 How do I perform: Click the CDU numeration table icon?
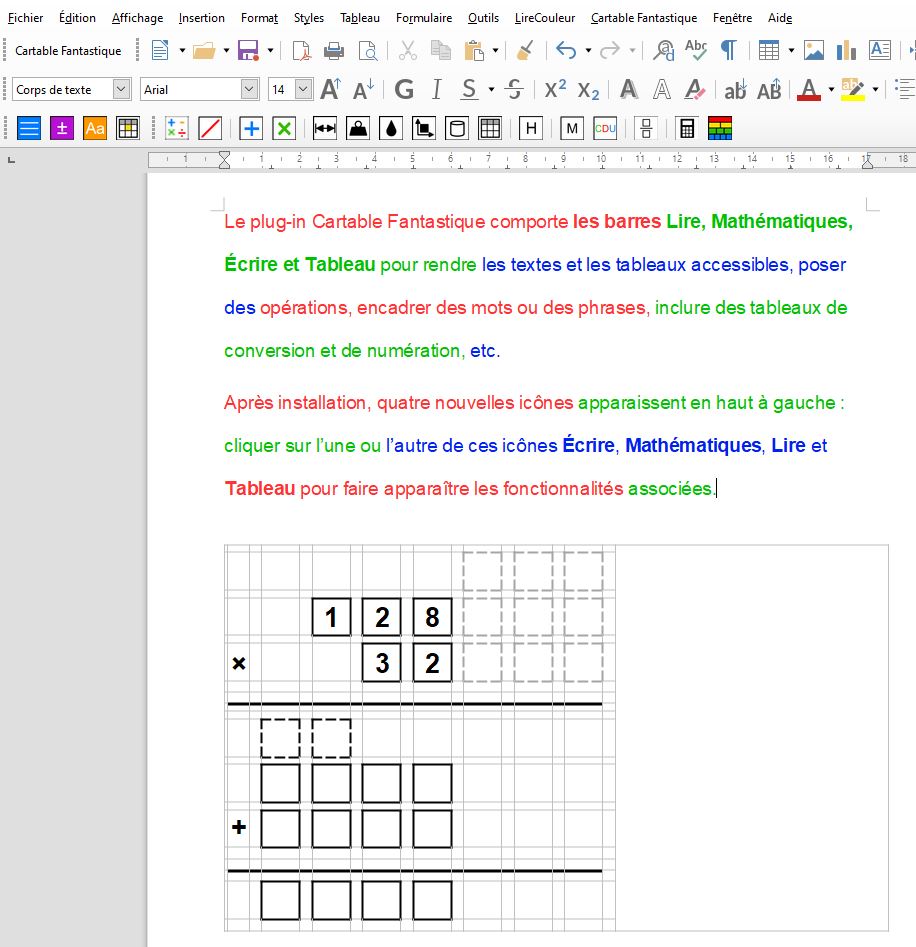coord(605,129)
